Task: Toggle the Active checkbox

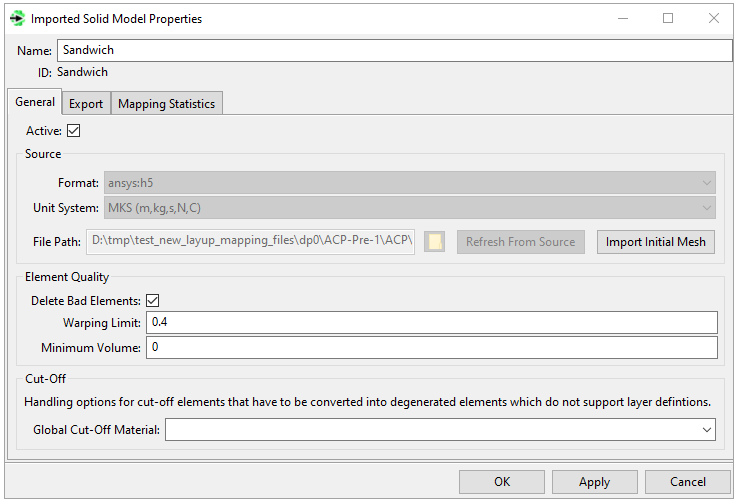Action: pyautogui.click(x=73, y=130)
